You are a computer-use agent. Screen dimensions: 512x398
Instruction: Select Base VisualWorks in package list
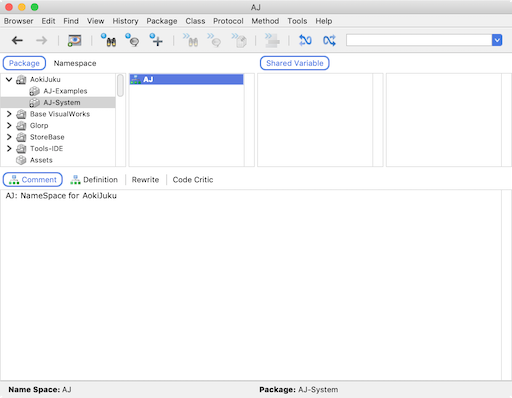pyautogui.click(x=58, y=114)
